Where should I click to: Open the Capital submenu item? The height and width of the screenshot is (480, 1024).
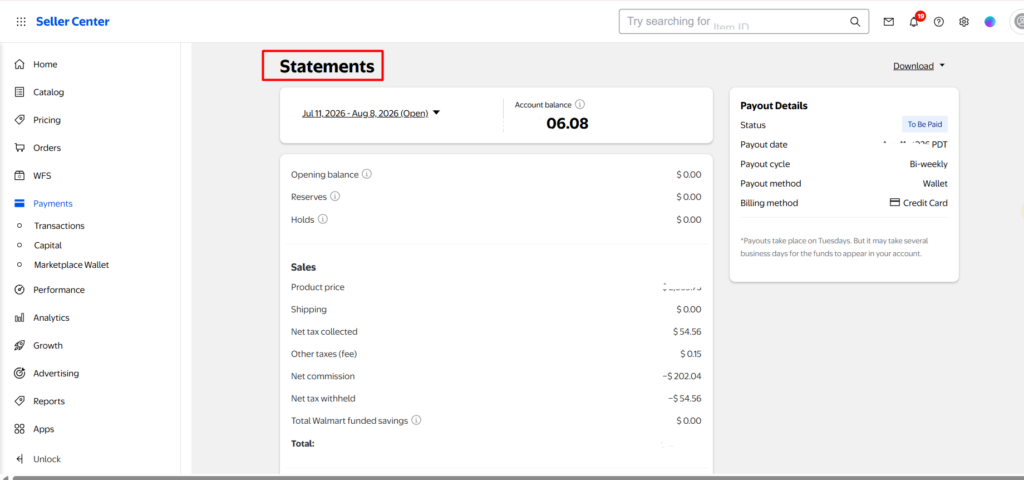pos(48,245)
